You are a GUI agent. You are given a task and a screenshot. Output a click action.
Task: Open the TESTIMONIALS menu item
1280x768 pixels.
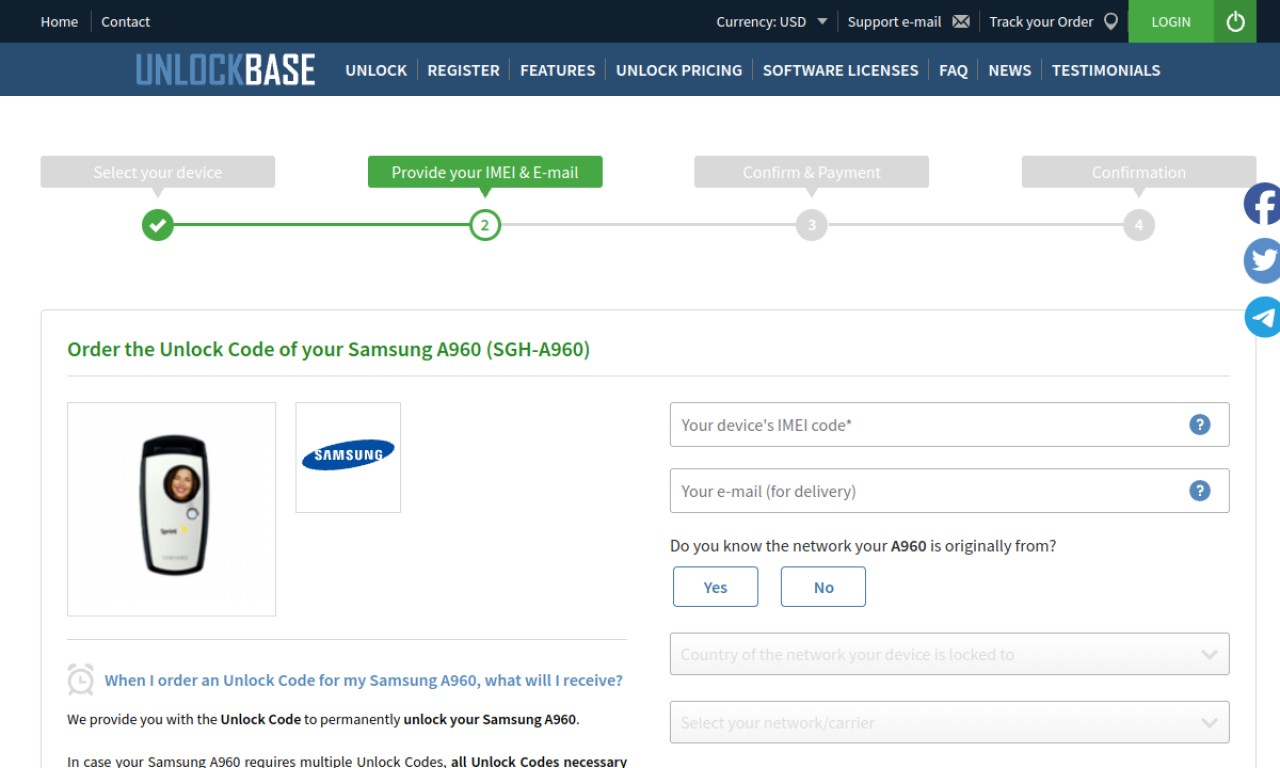pos(1106,70)
